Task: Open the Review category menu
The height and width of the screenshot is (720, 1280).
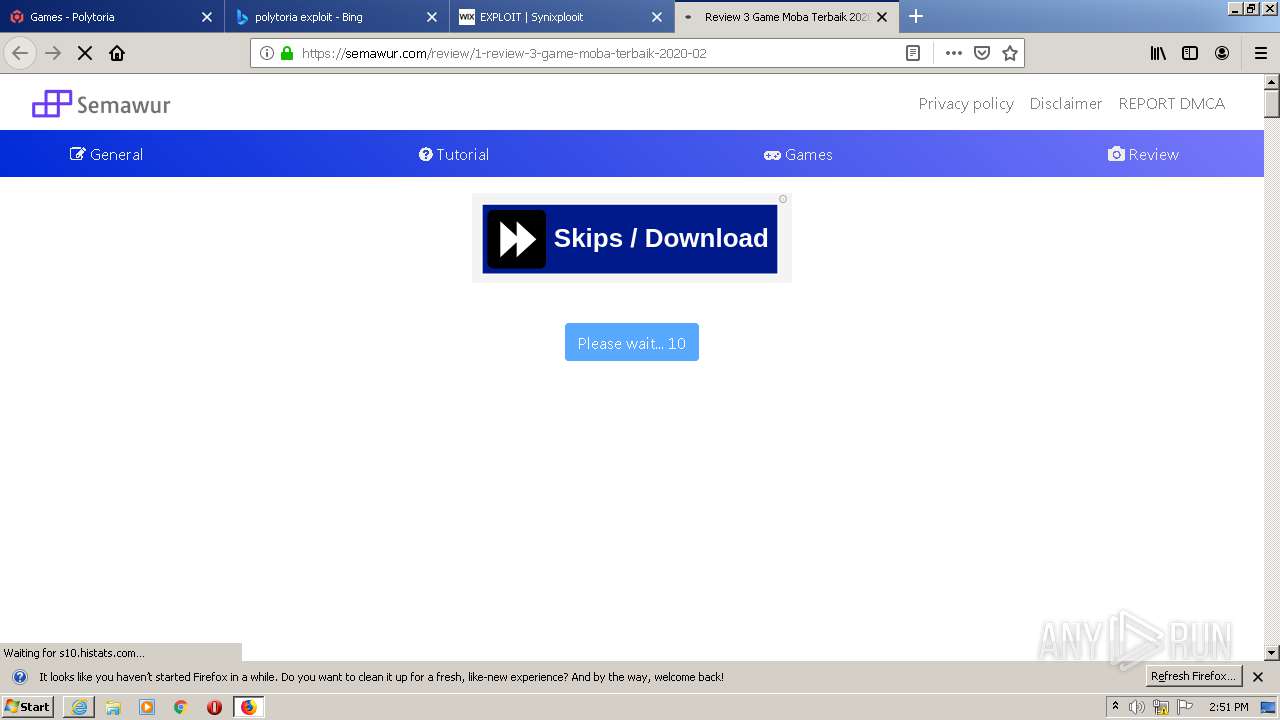Action: 1143,154
